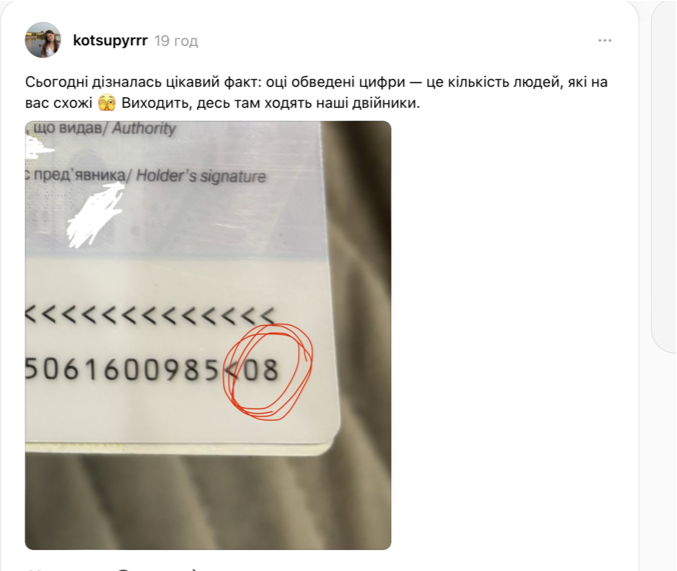Click the red circled digits 08 in photo

coord(268,371)
